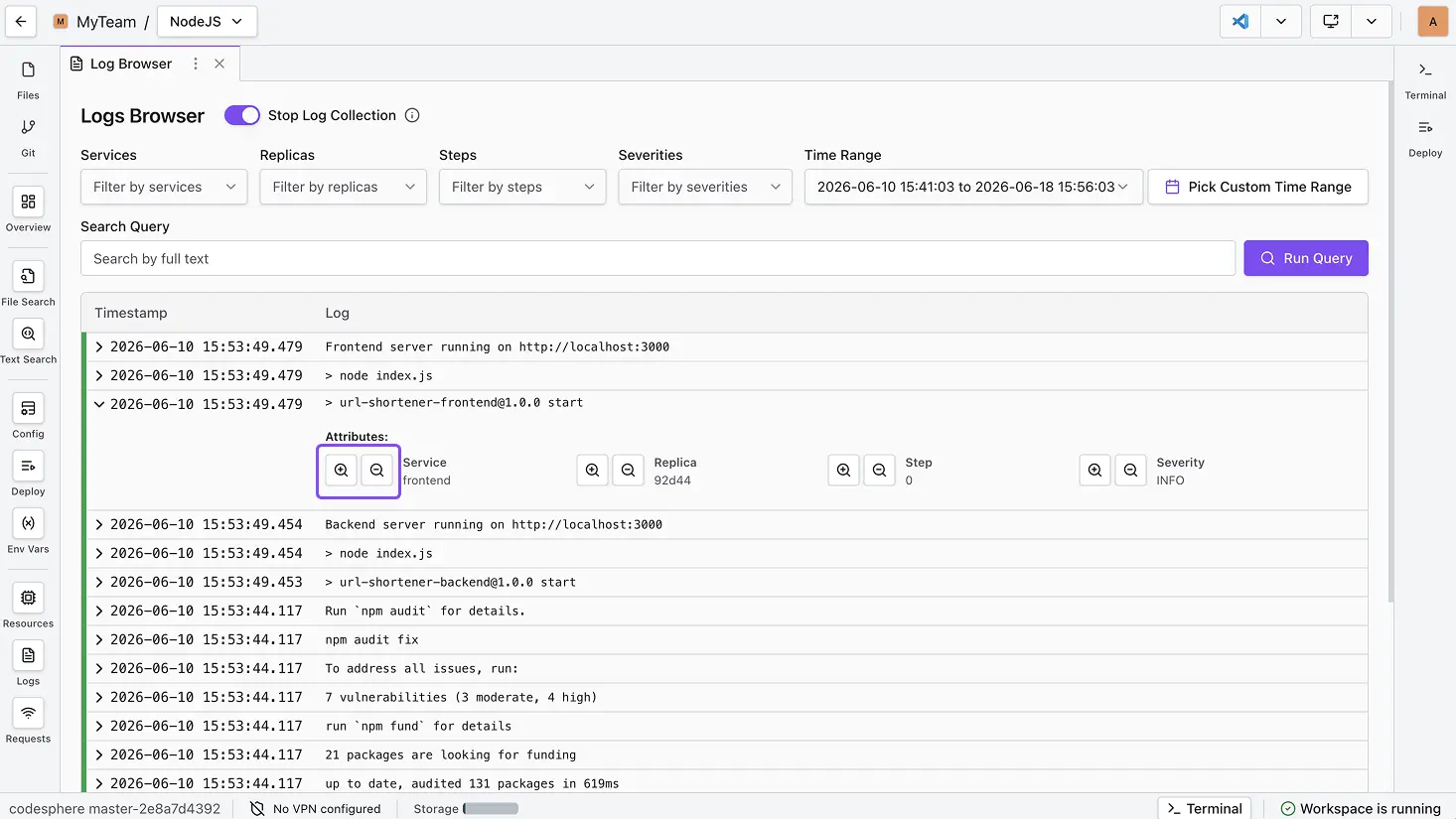Click 'run `npm fund` for details' log text
Viewport: 1456px width, 819px height.
click(x=418, y=726)
